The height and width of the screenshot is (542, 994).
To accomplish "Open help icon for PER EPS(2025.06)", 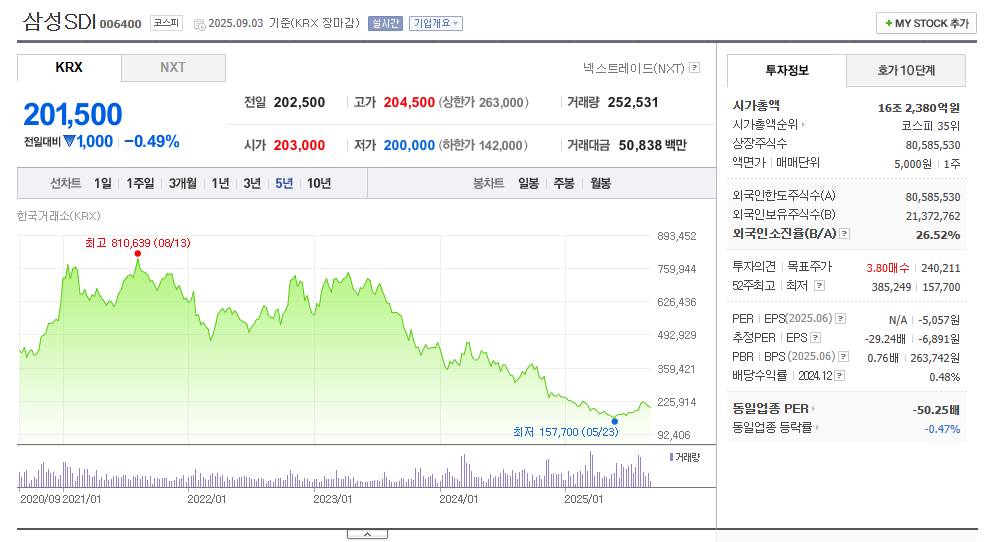I will (841, 318).
